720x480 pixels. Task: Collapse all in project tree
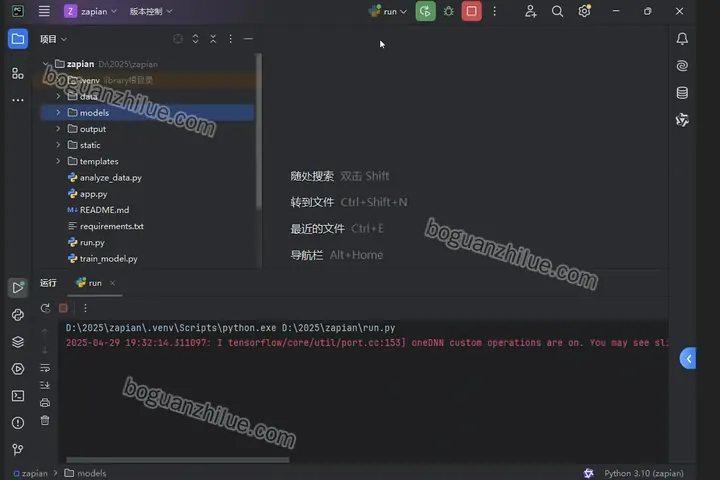coord(213,39)
